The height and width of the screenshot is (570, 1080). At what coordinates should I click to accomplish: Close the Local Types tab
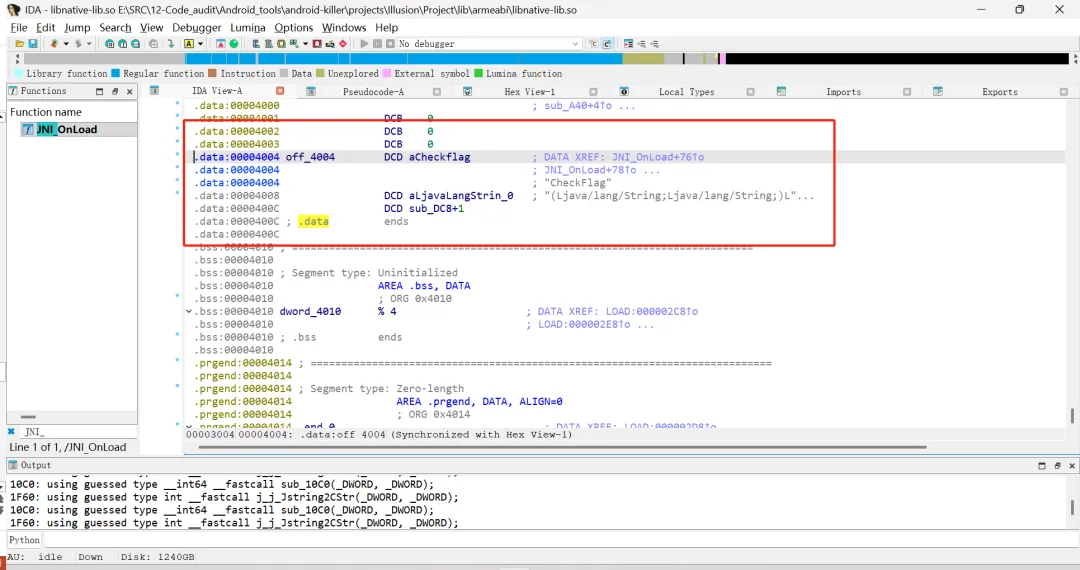click(x=750, y=92)
